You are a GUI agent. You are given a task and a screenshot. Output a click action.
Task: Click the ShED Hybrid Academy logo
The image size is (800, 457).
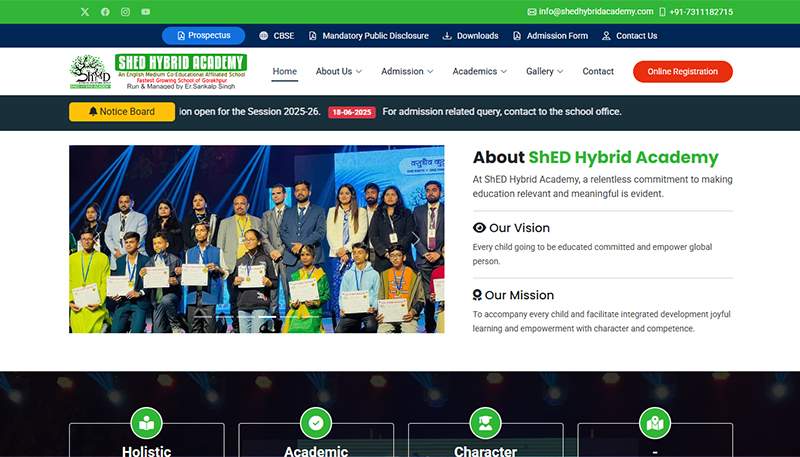(158, 71)
